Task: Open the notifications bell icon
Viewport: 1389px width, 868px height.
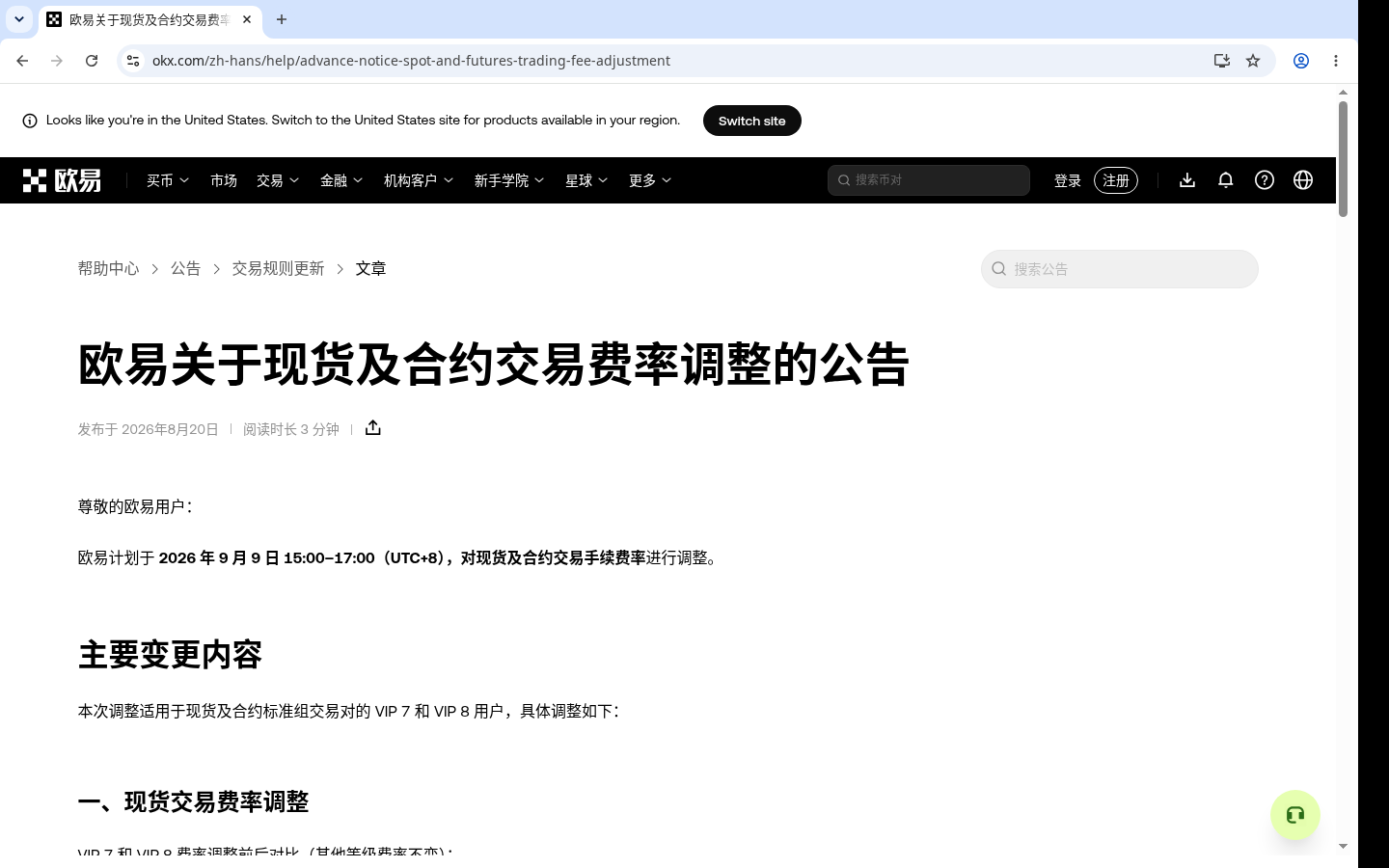Action: (1226, 180)
